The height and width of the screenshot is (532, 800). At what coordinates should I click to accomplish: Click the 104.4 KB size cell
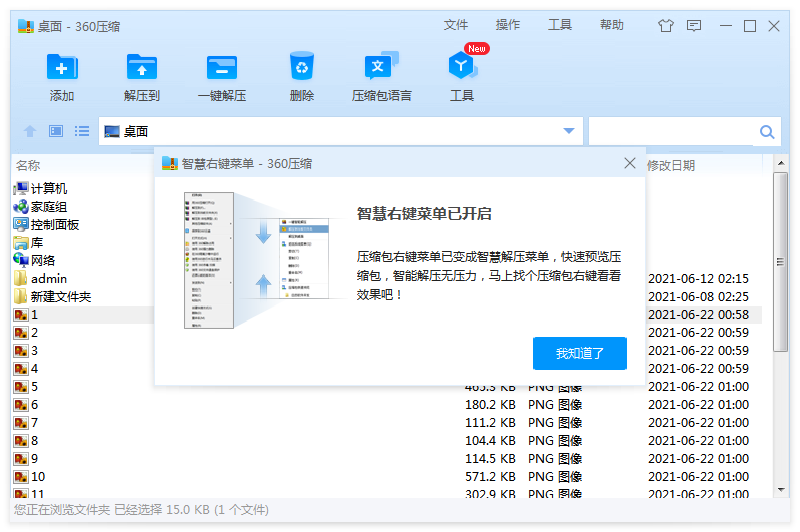pos(490,441)
